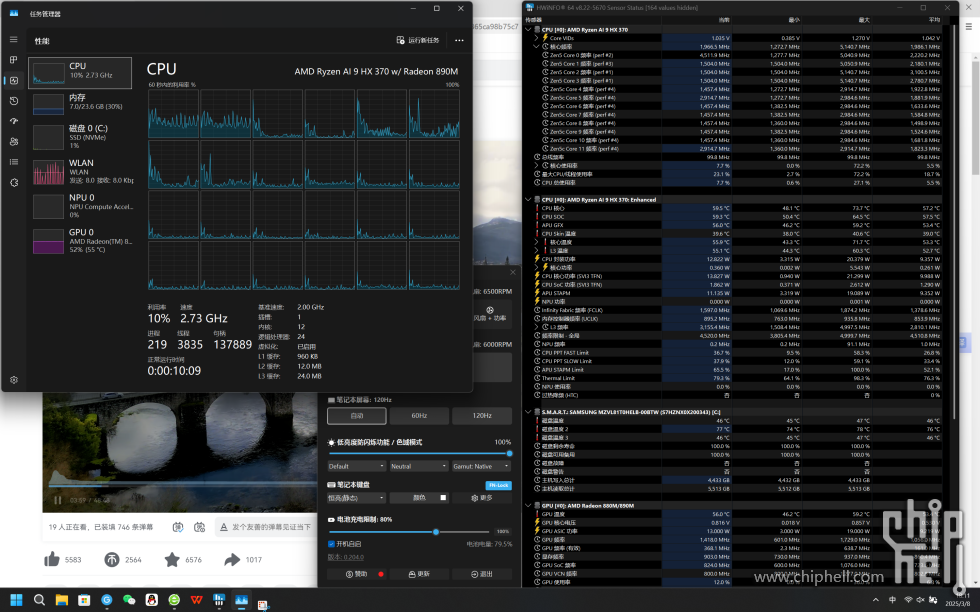The height and width of the screenshot is (612, 980).
Task: Toggle FN-Lock keyboard switch
Action: (x=498, y=485)
